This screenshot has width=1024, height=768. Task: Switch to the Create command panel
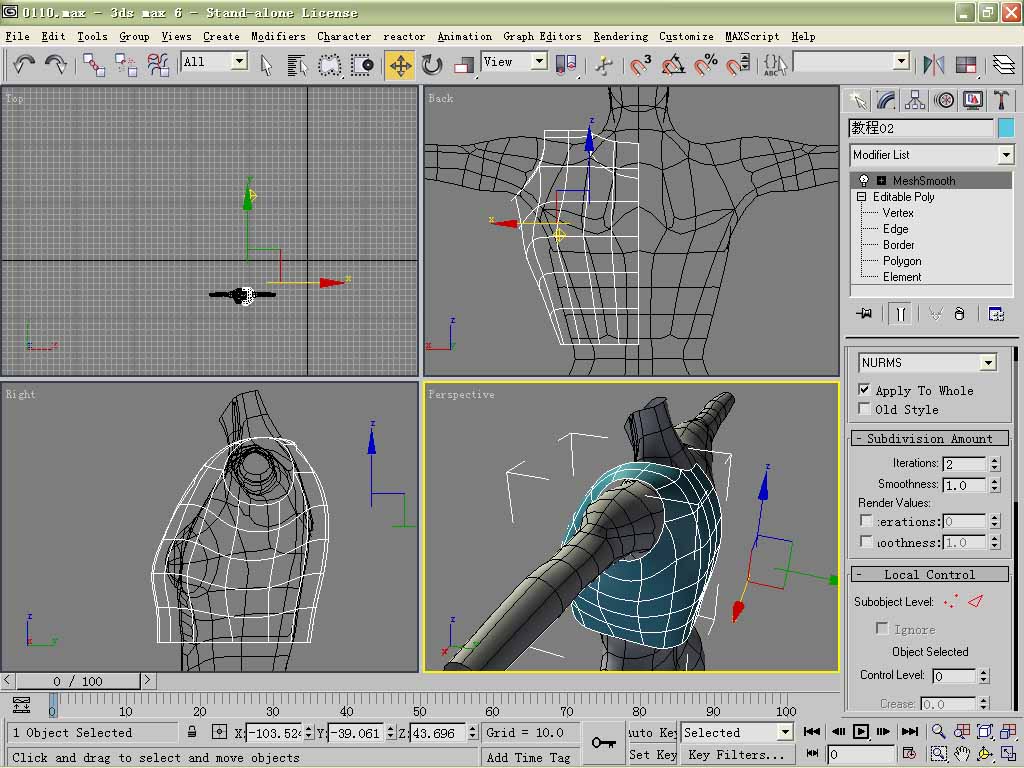point(857,100)
